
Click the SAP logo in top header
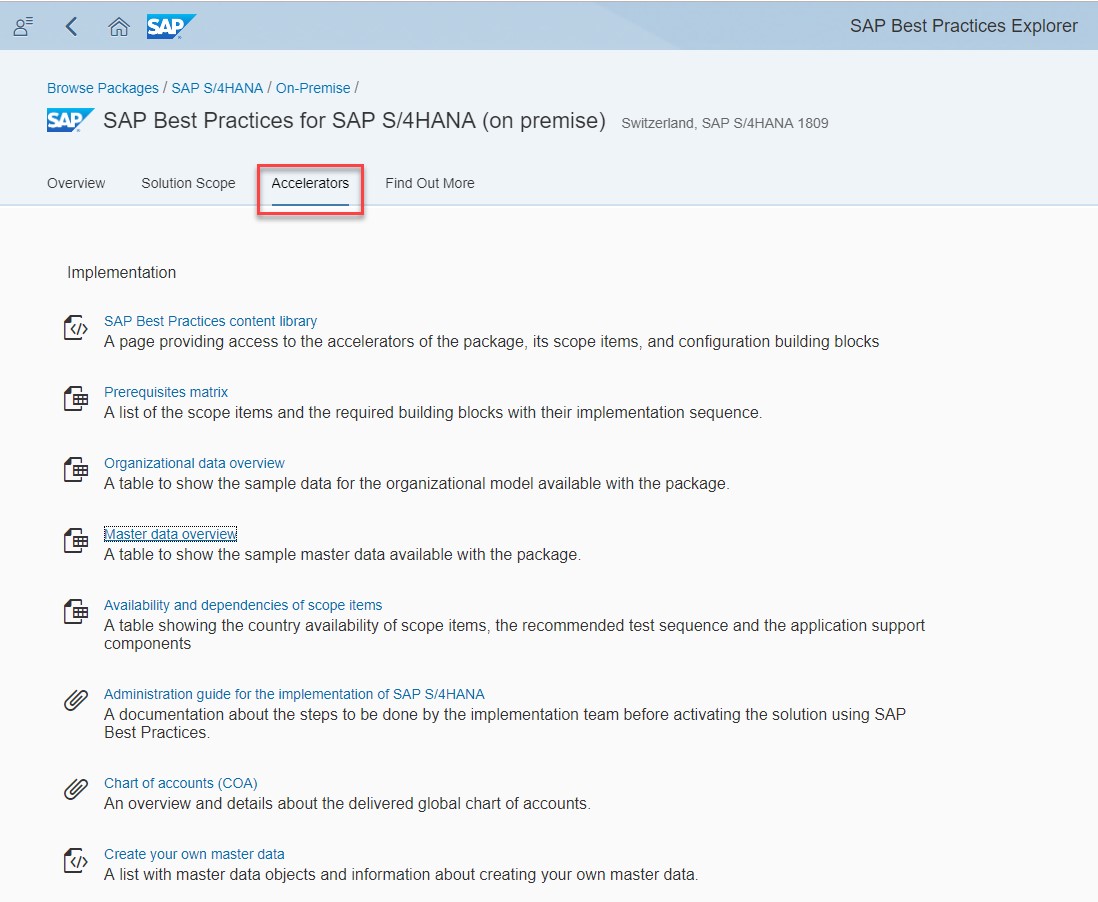point(170,26)
